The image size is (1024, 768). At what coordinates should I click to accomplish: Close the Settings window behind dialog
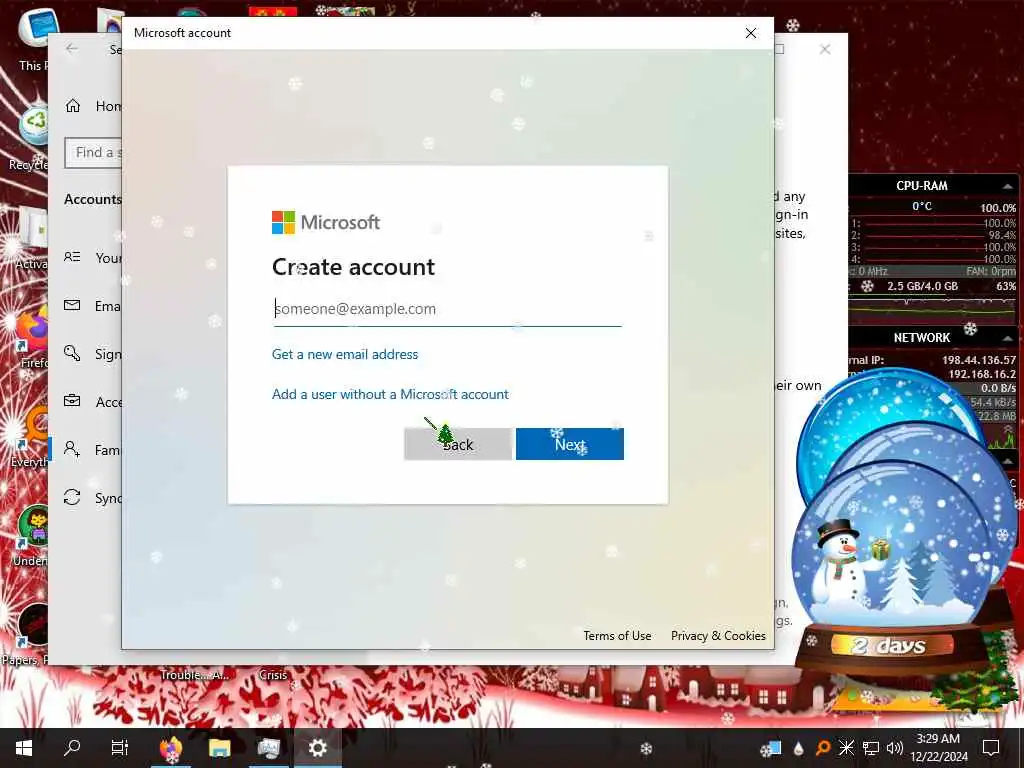825,49
